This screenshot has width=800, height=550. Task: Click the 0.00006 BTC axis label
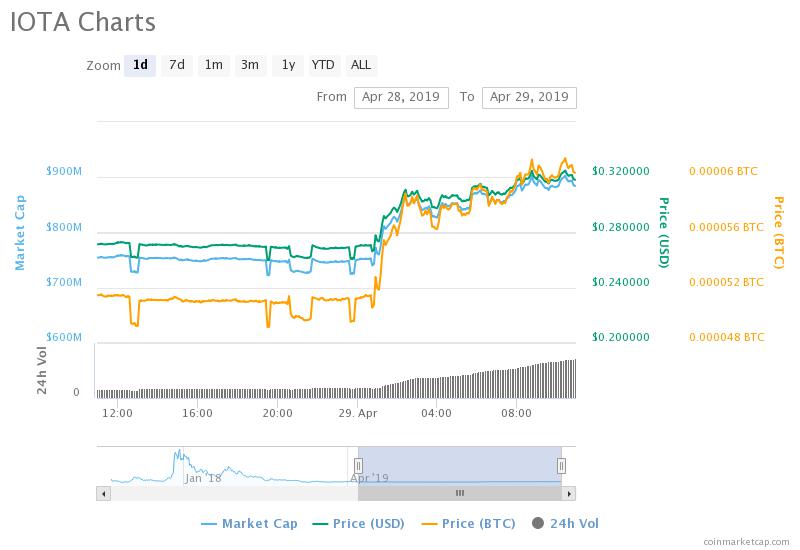[x=723, y=171]
